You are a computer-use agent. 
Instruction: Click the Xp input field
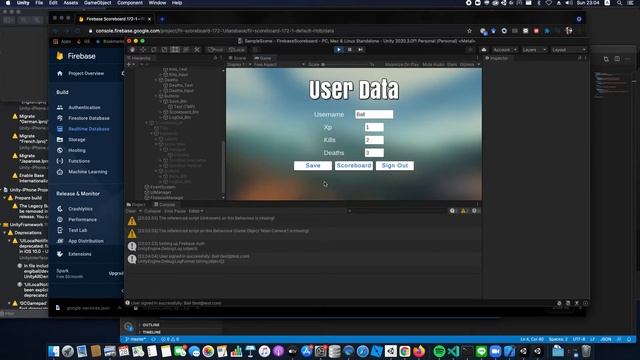point(374,127)
